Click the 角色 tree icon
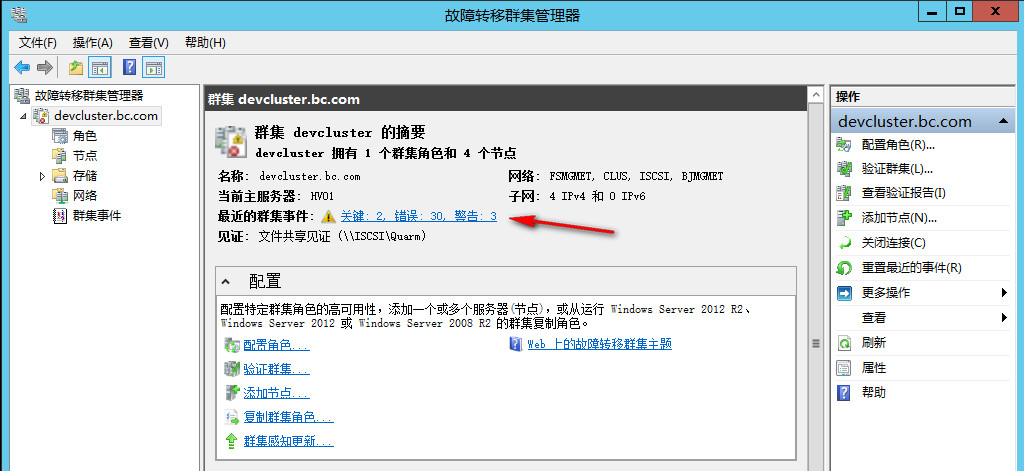The image size is (1024, 471). click(x=59, y=136)
